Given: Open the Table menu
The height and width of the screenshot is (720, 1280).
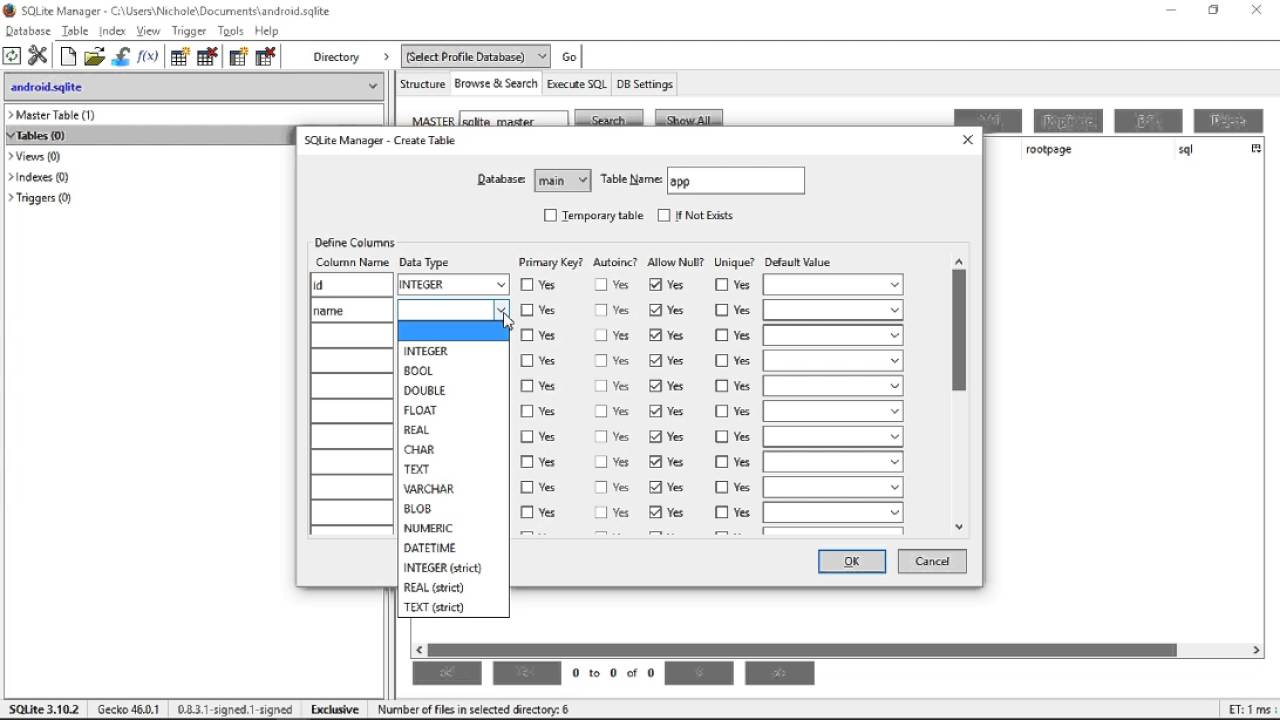Looking at the screenshot, I should tap(75, 31).
